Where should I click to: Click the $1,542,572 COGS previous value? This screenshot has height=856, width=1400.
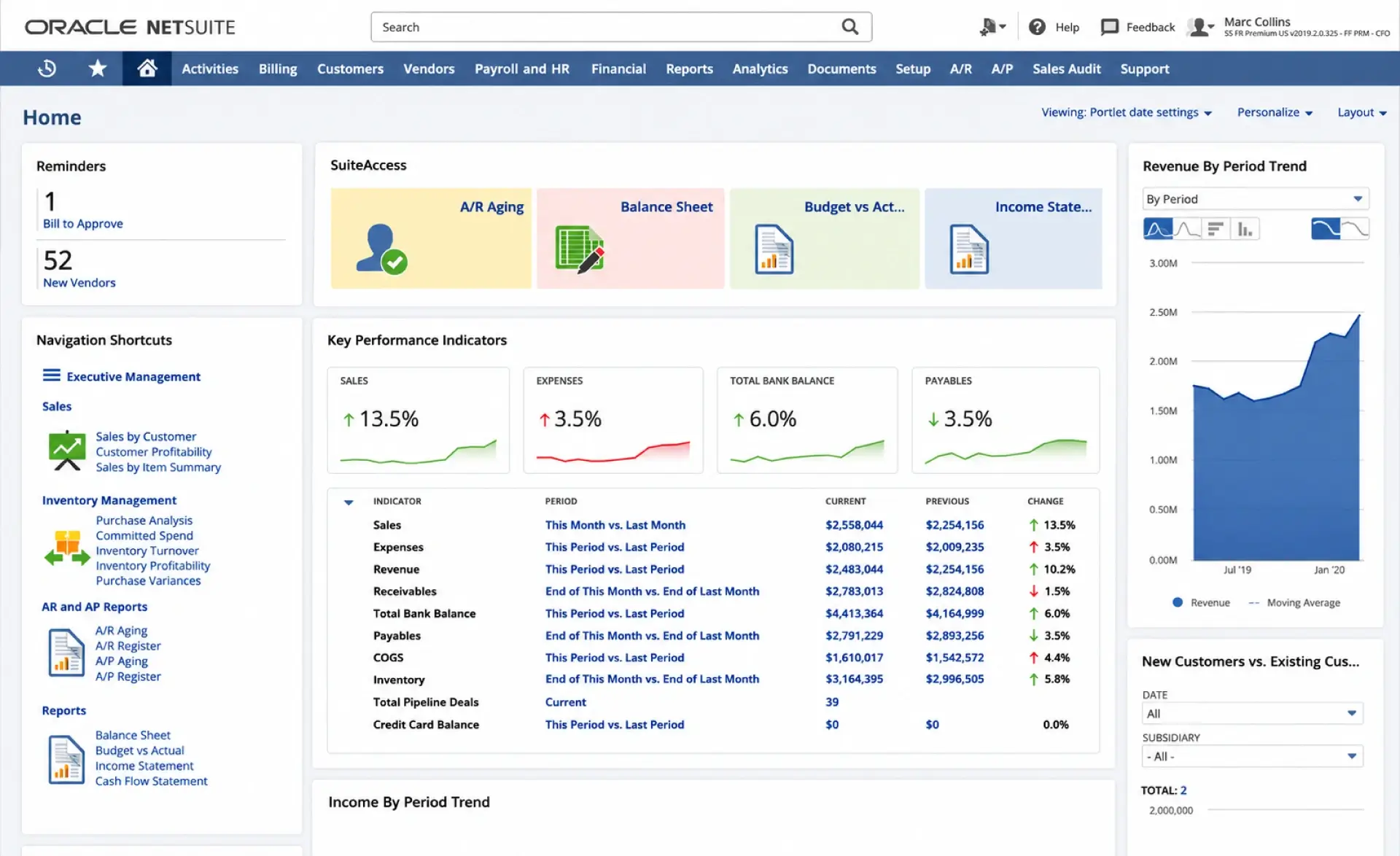954,658
